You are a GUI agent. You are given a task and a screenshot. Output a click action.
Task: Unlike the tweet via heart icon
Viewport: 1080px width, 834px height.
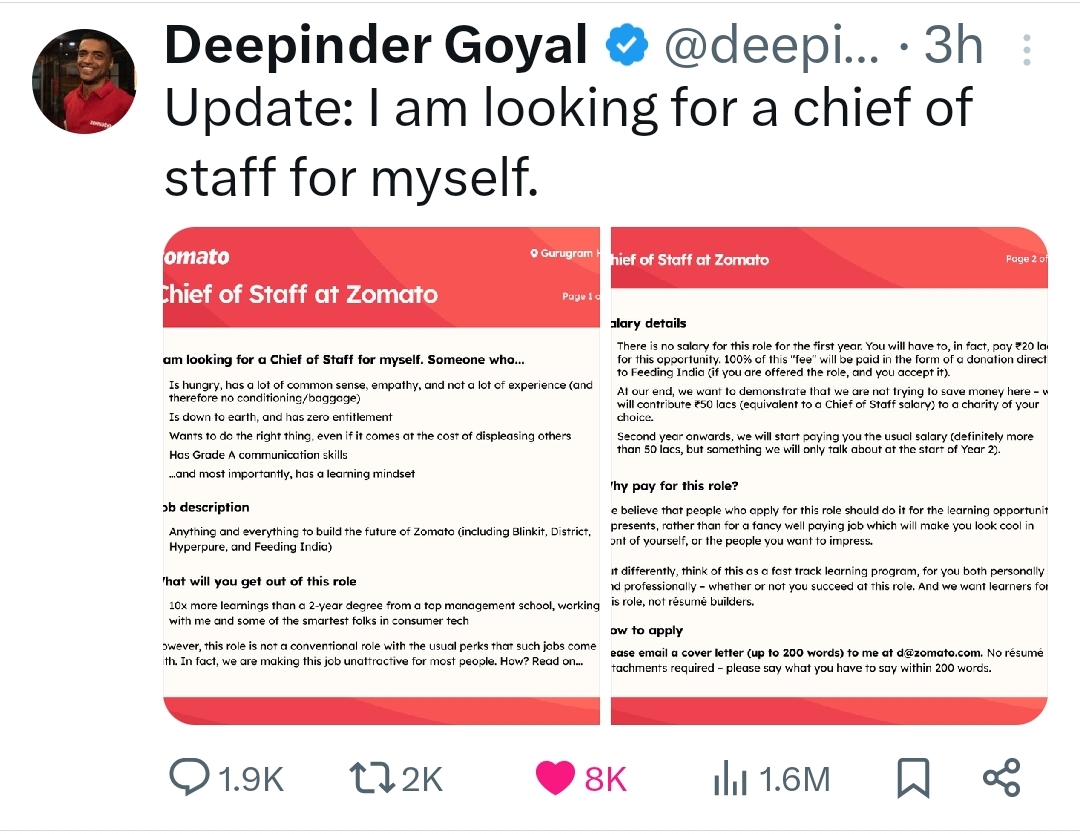(557, 778)
